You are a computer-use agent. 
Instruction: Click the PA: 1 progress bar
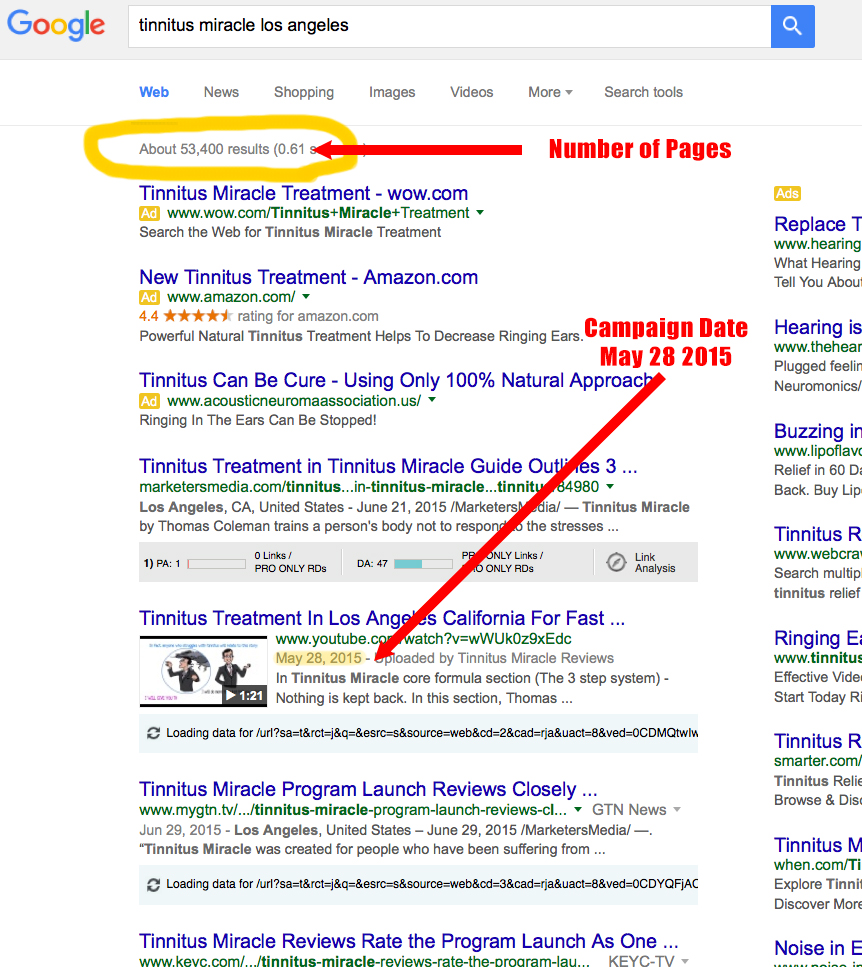(x=216, y=564)
